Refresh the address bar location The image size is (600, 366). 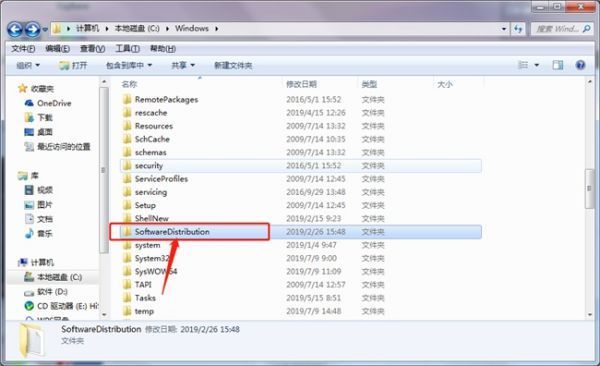(518, 29)
